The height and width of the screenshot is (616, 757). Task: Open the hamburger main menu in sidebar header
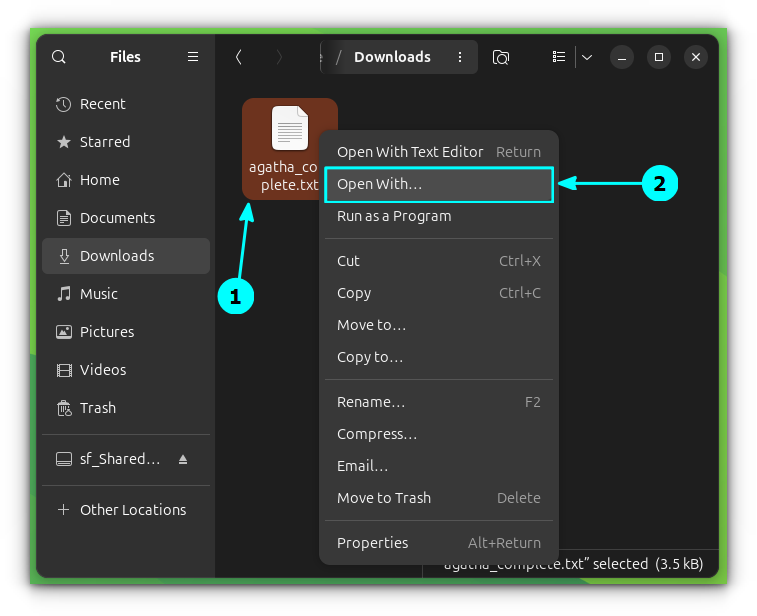point(193,57)
